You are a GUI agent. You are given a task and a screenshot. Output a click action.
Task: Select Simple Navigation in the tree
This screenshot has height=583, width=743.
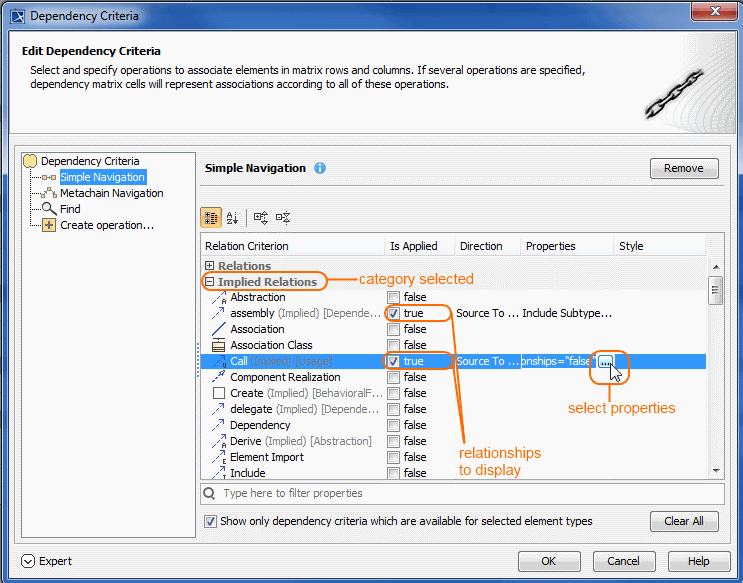point(102,177)
